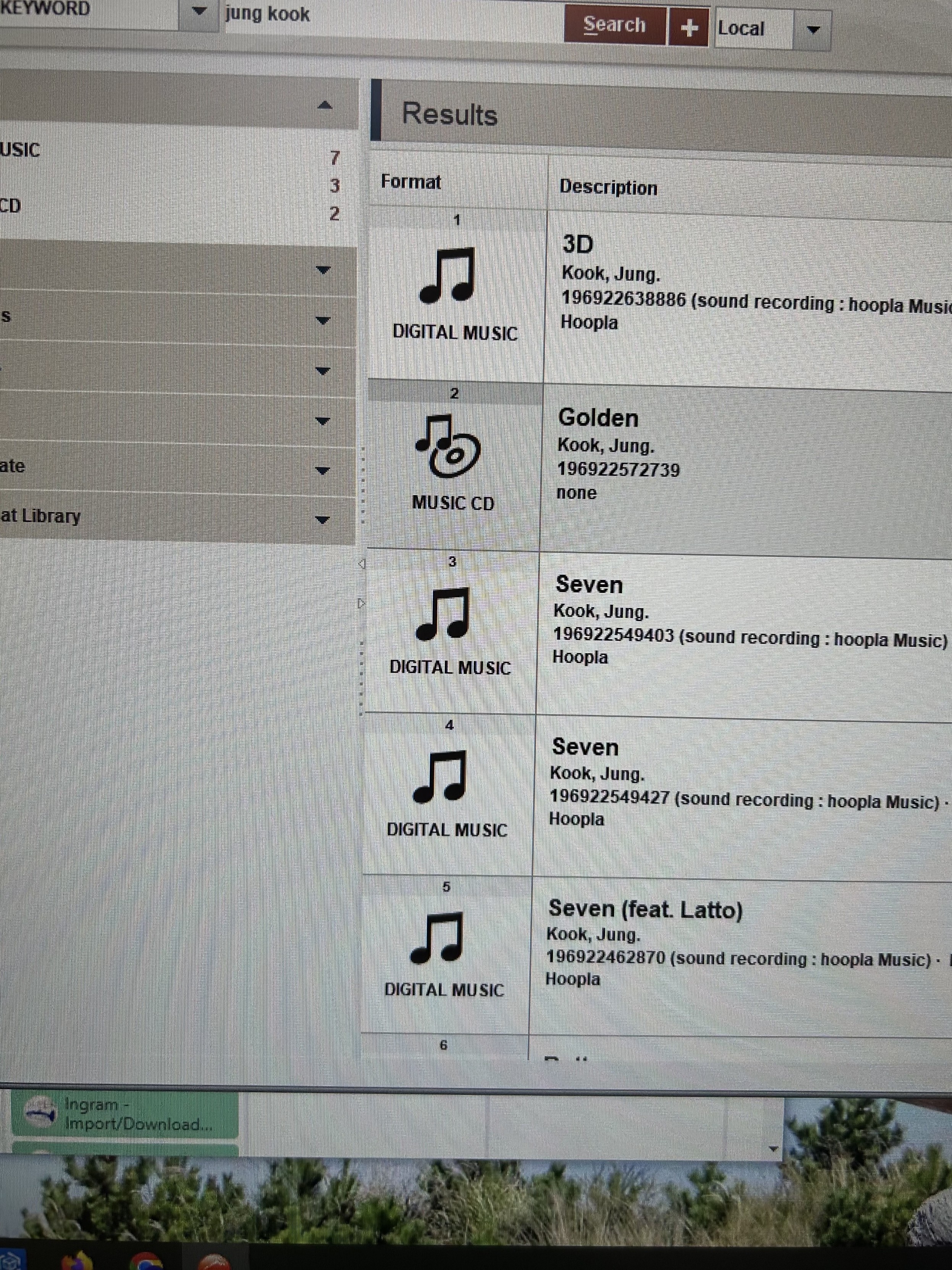Click digital music icon for result 3
The image size is (952, 1270).
click(x=443, y=613)
